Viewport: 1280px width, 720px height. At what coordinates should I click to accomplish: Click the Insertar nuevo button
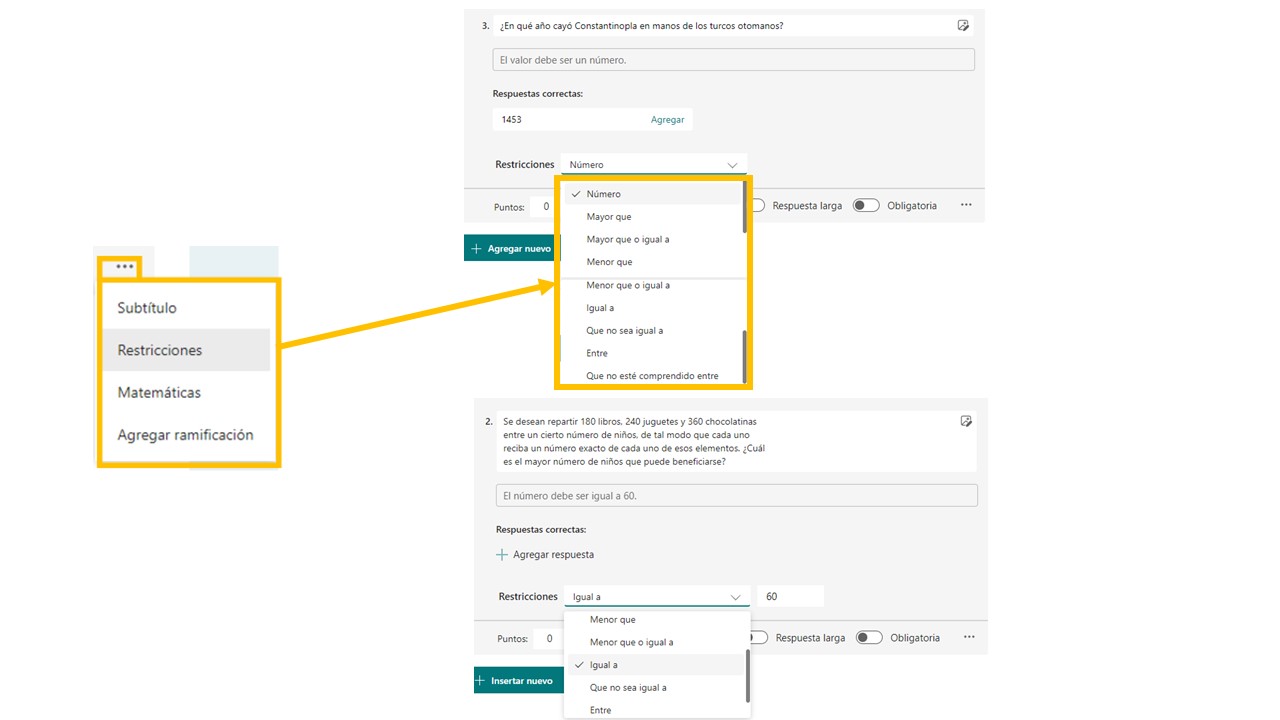tap(518, 680)
